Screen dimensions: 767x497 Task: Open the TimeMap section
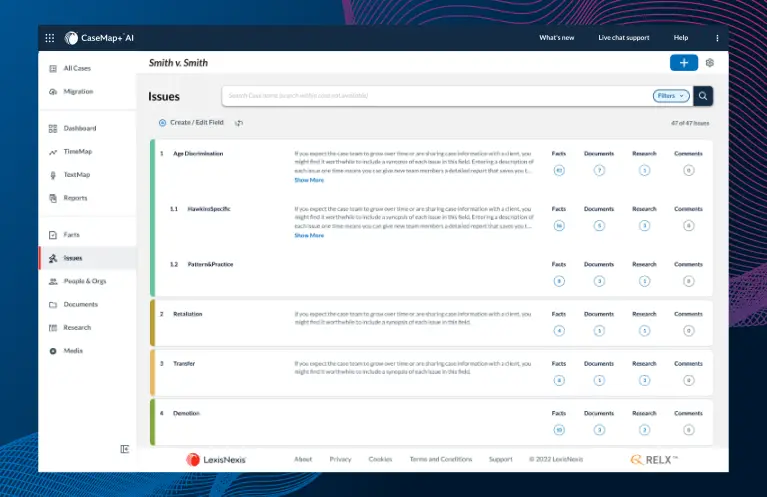(x=78, y=152)
